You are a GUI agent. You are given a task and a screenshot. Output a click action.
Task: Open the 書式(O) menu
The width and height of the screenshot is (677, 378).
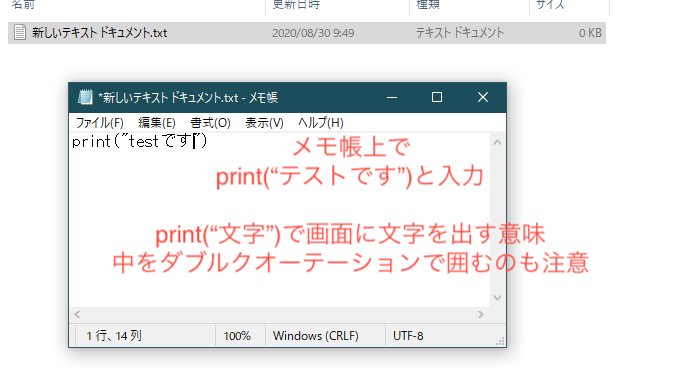click(210, 123)
